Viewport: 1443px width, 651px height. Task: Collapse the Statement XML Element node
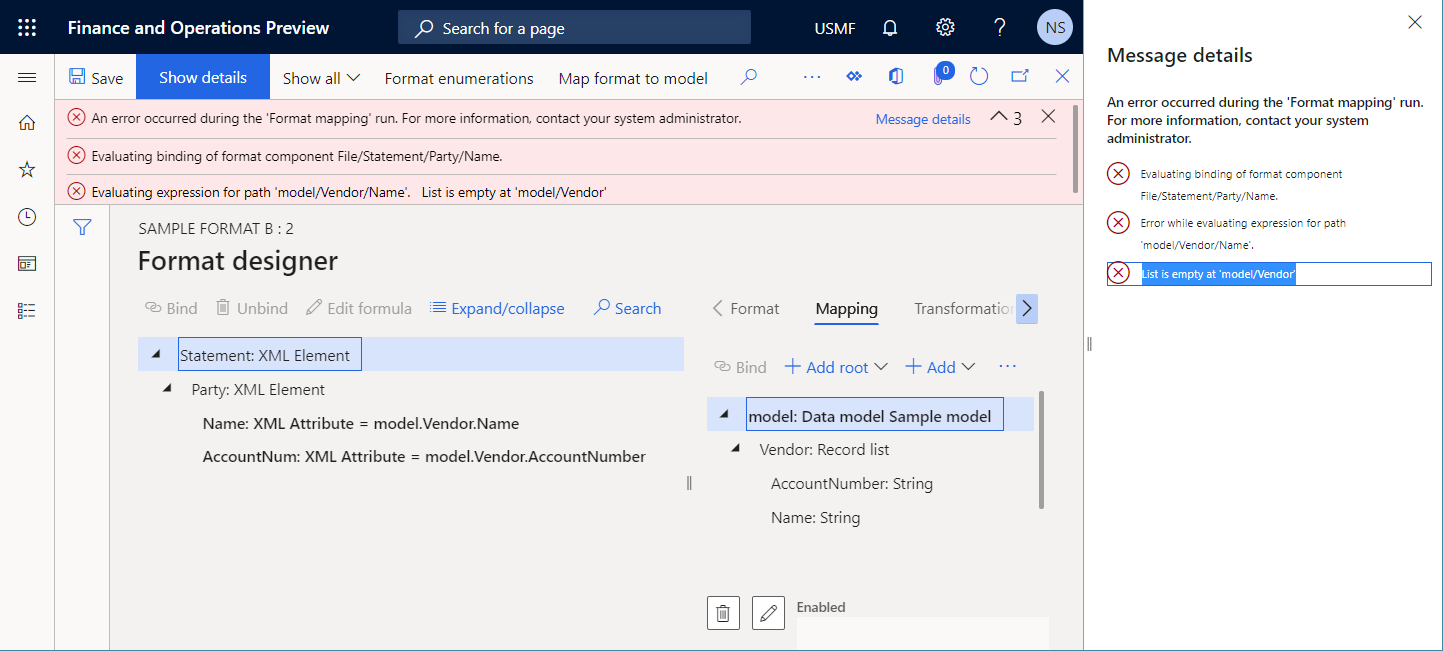click(x=155, y=354)
